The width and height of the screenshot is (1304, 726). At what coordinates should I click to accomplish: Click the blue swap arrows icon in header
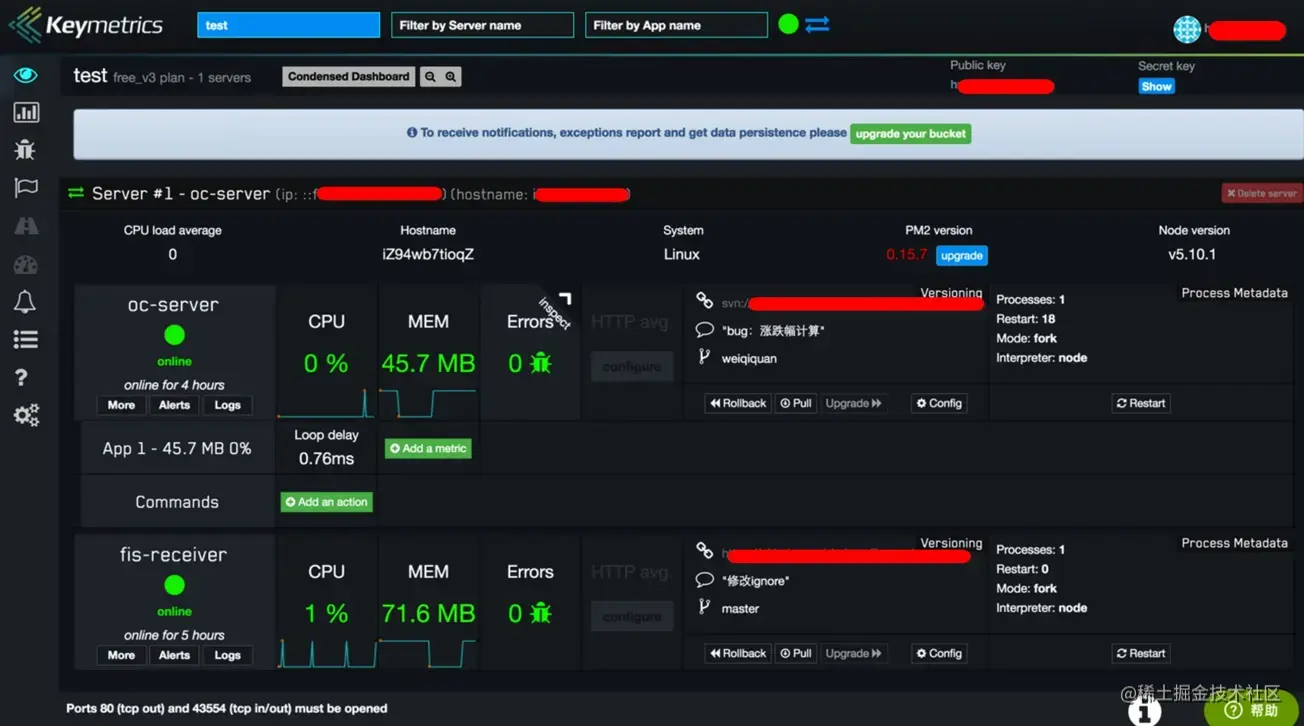(817, 24)
